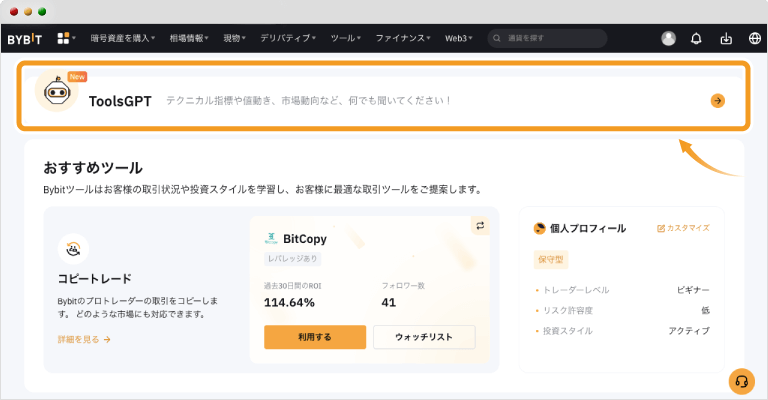Click the New badge on ToolsGPT
This screenshot has width=768, height=400.
pos(77,77)
